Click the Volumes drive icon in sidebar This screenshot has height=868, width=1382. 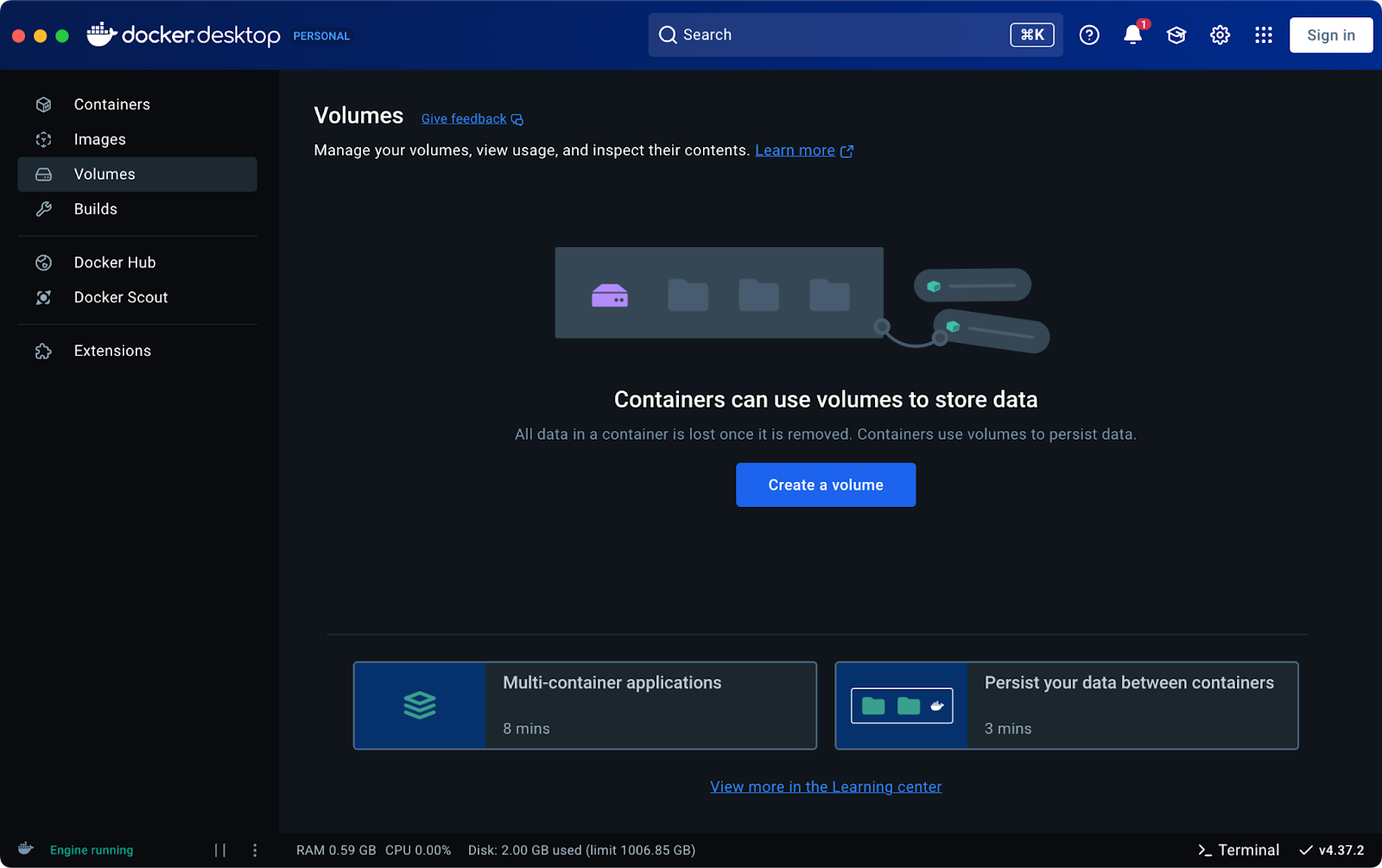pos(44,174)
